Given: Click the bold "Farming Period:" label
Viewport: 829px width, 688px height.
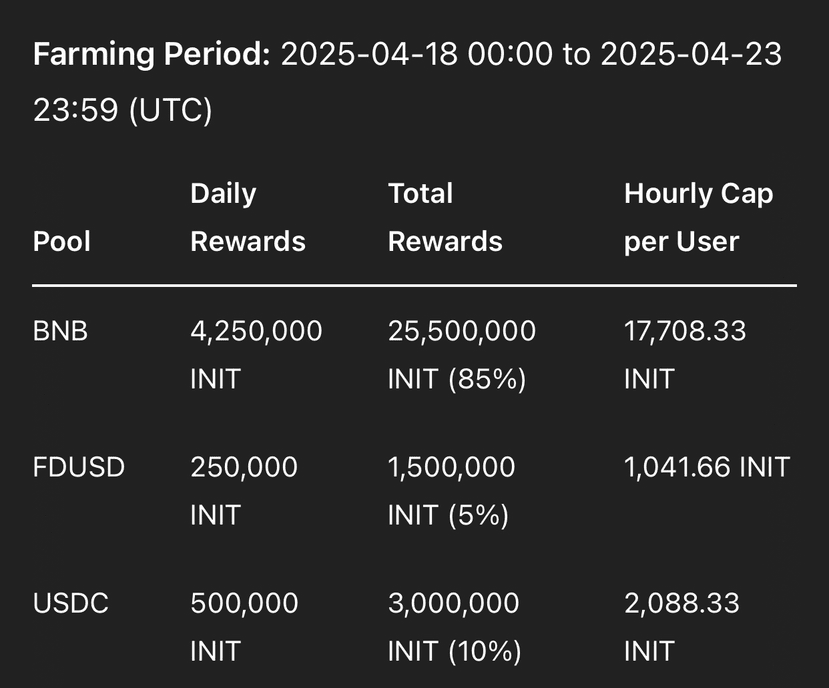Looking at the screenshot, I should 151,54.
